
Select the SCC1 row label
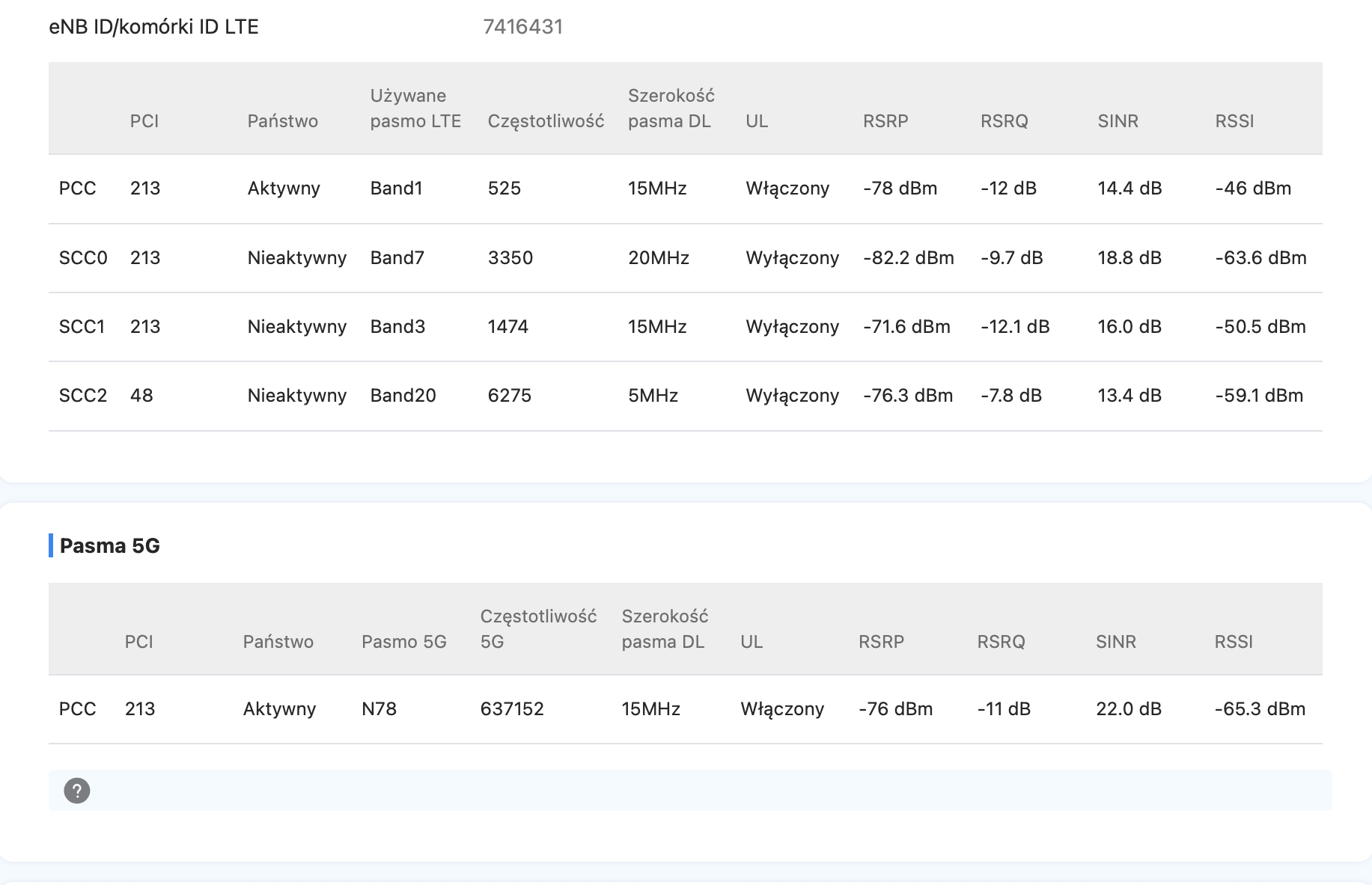[82, 327]
